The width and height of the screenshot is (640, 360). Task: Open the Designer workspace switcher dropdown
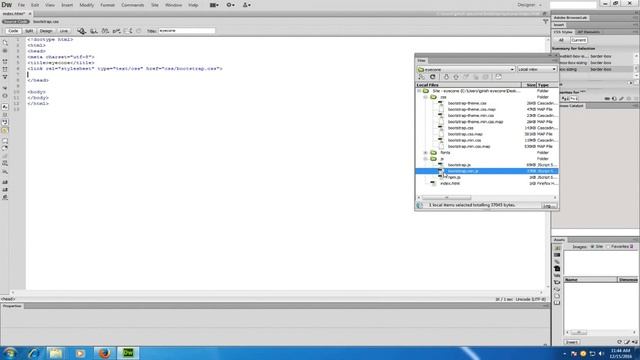(530, 5)
